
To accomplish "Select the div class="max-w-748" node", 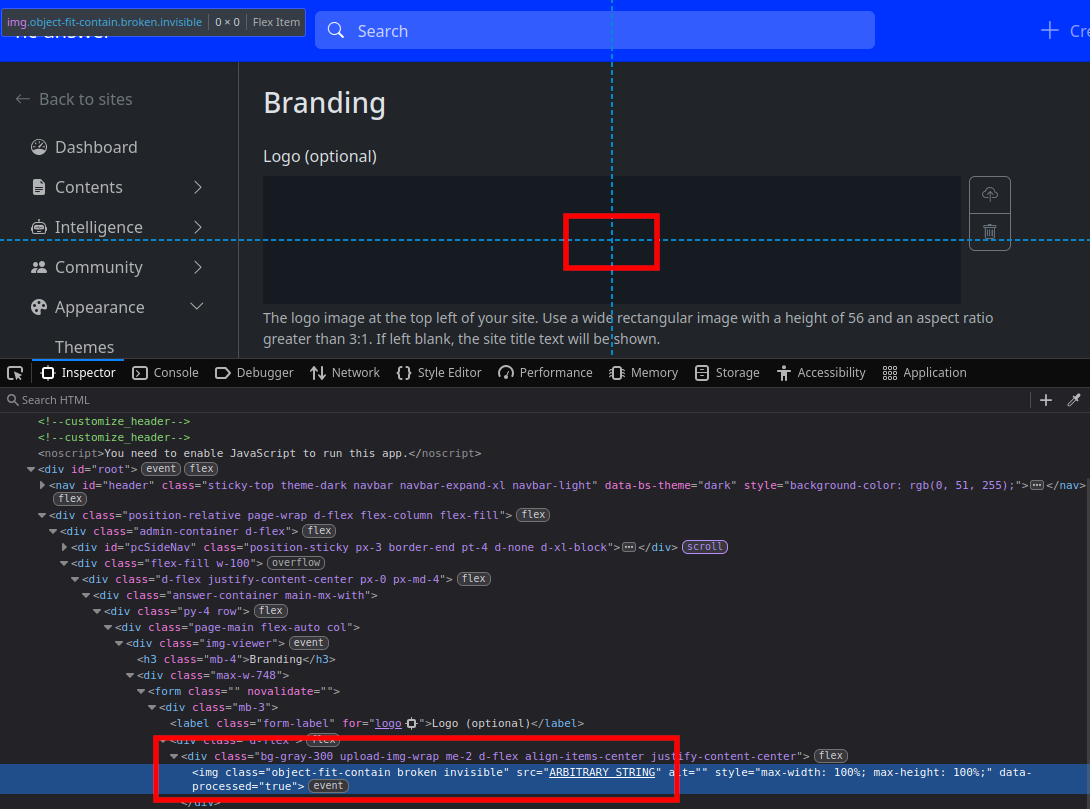I will [213, 676].
